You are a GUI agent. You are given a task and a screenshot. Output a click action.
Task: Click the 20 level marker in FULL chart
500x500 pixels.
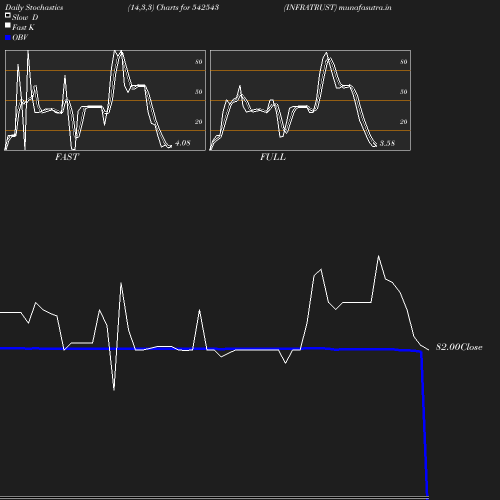point(404,122)
